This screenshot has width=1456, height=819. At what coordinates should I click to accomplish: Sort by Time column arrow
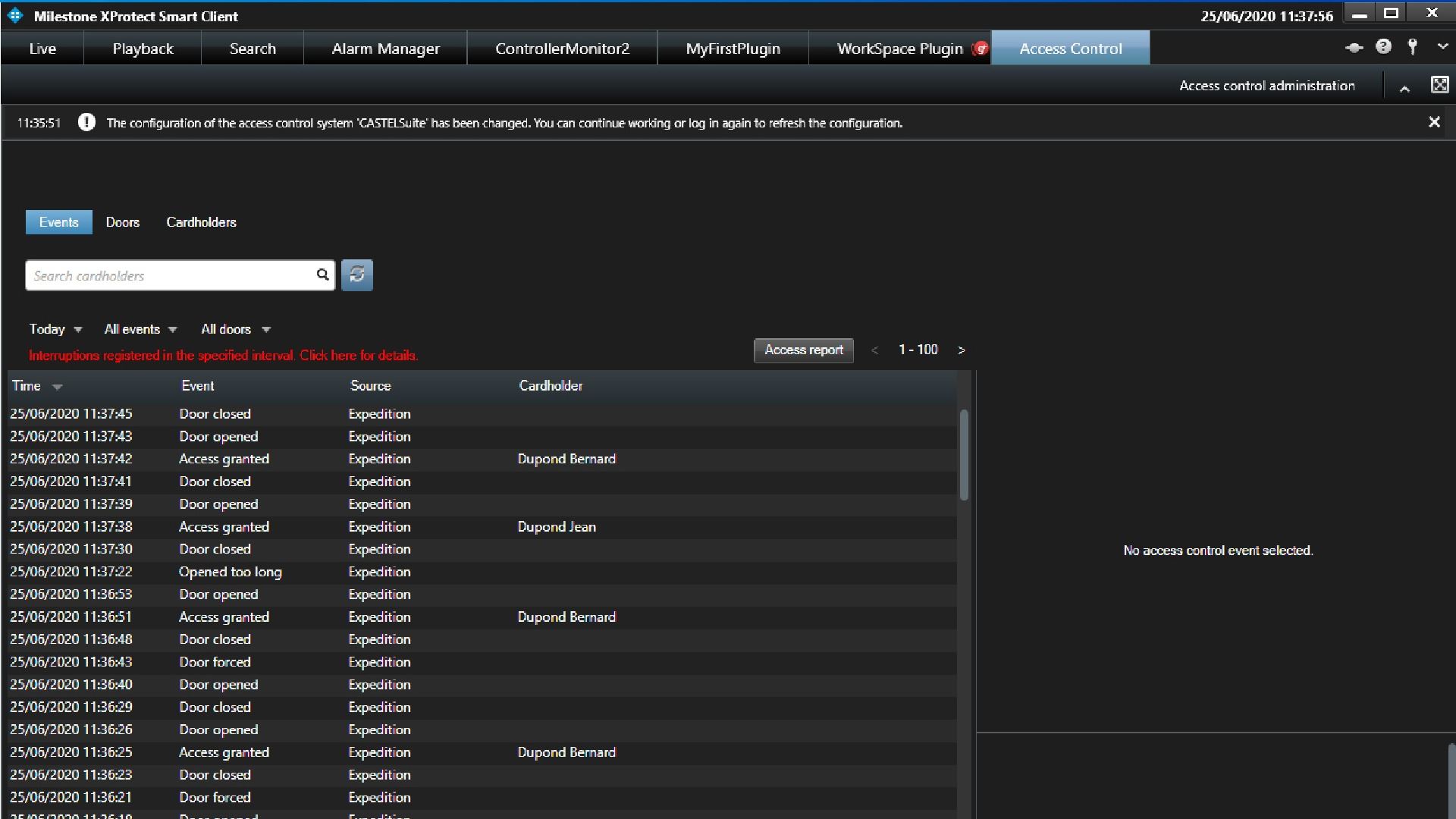click(57, 387)
